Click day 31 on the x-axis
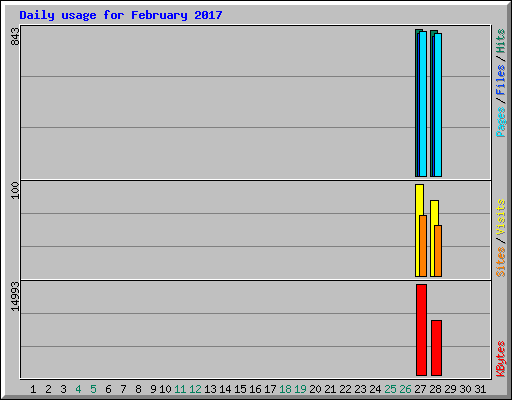The image size is (512, 400). tap(480, 389)
